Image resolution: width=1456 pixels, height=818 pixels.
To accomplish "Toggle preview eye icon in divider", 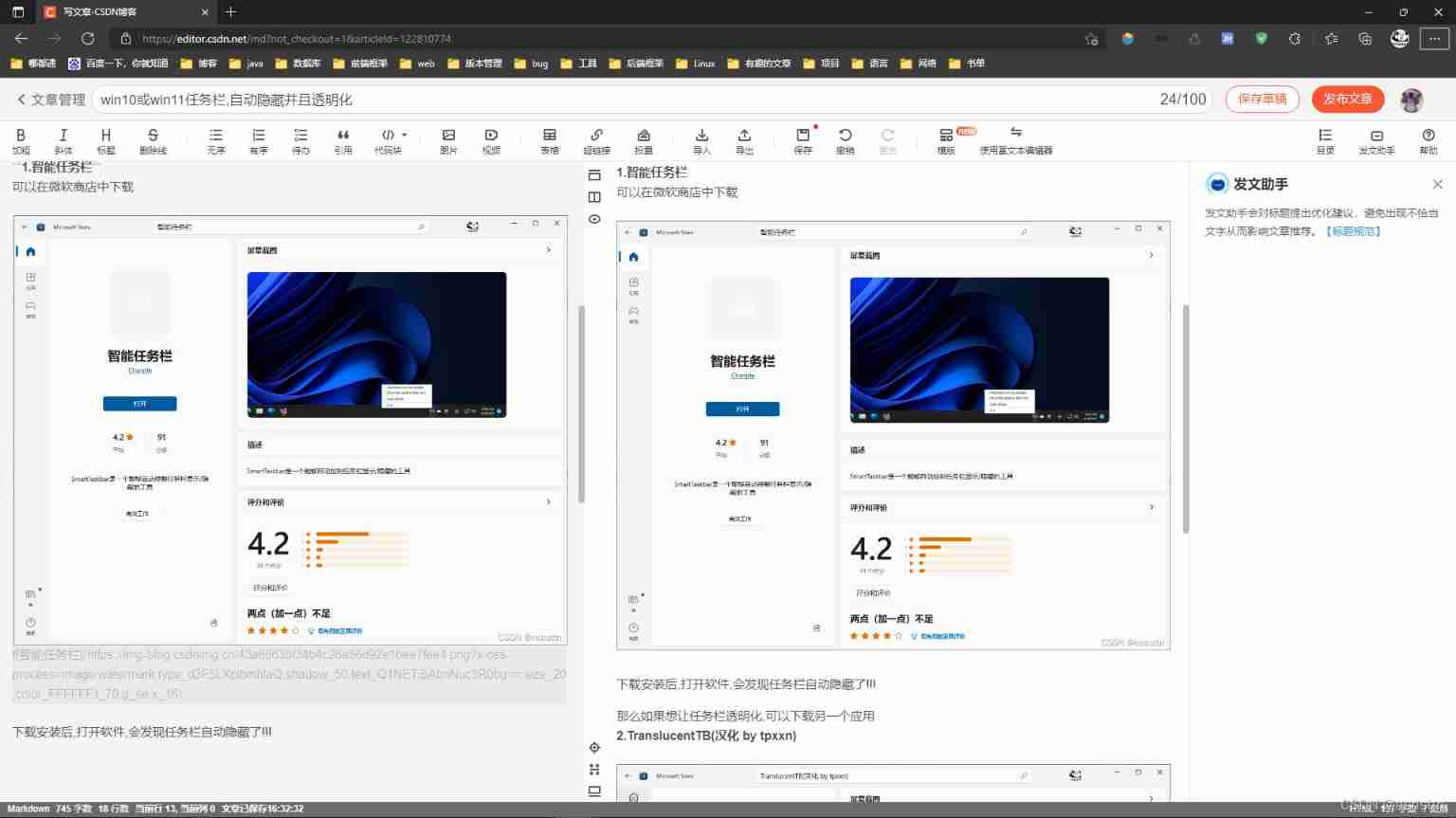I will point(594,219).
